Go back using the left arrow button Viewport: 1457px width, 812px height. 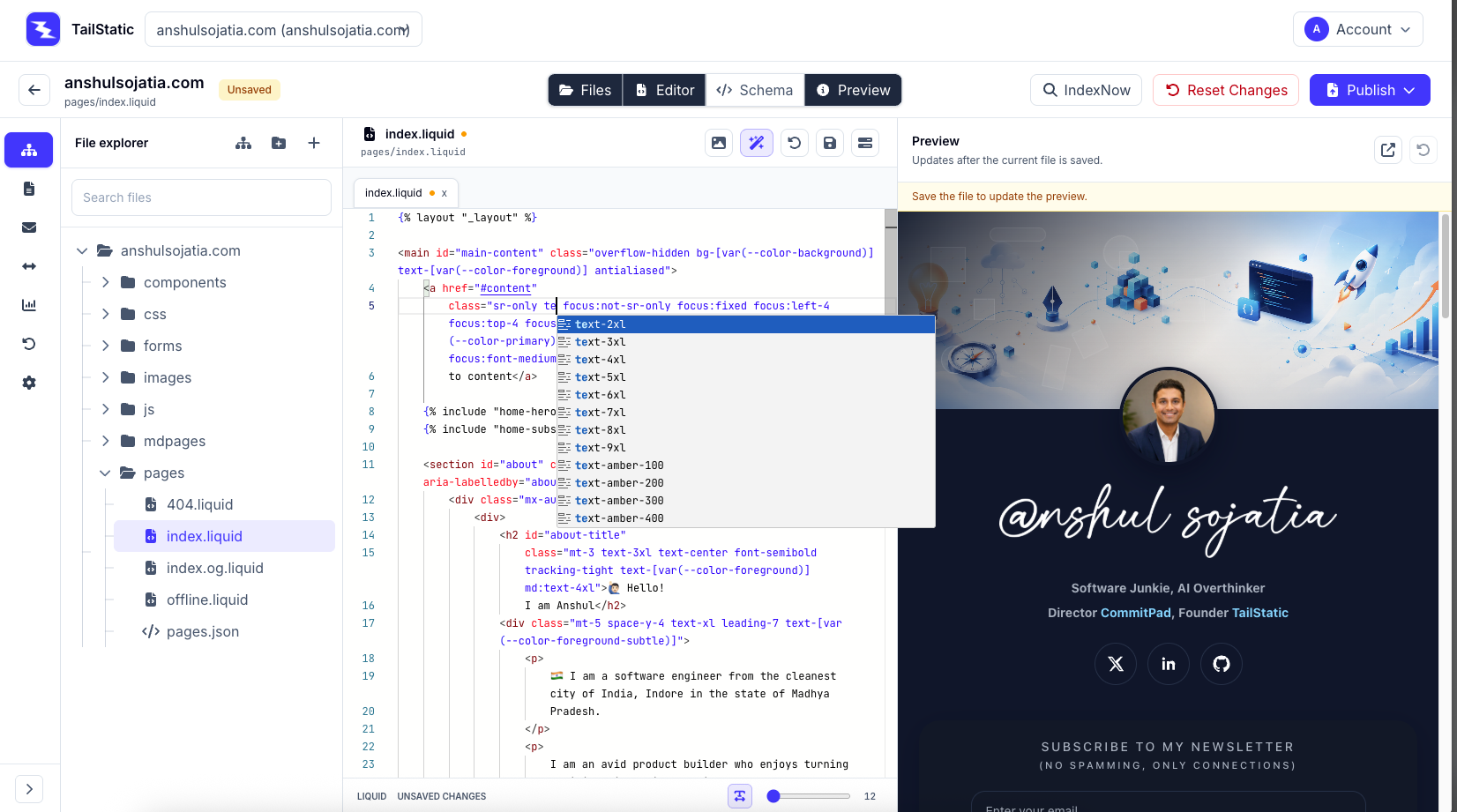click(34, 90)
